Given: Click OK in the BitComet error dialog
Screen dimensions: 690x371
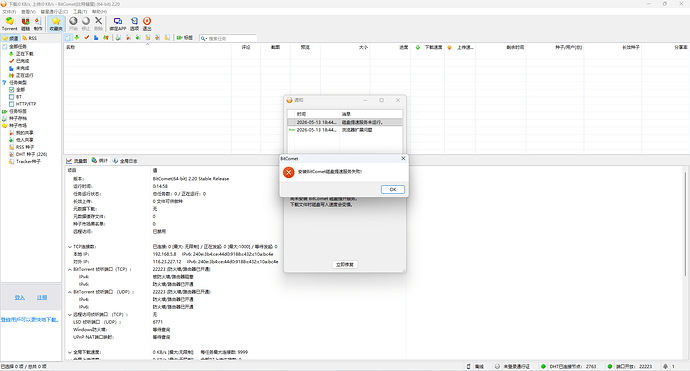Looking at the screenshot, I should click(x=393, y=189).
